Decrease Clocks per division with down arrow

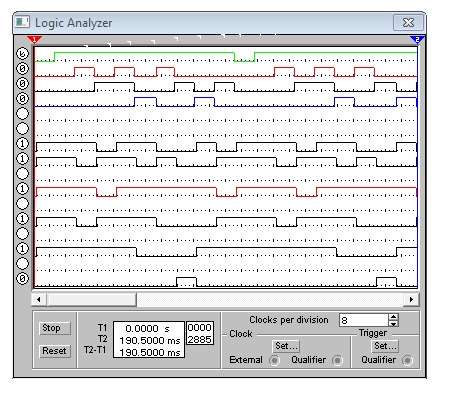(x=394, y=324)
